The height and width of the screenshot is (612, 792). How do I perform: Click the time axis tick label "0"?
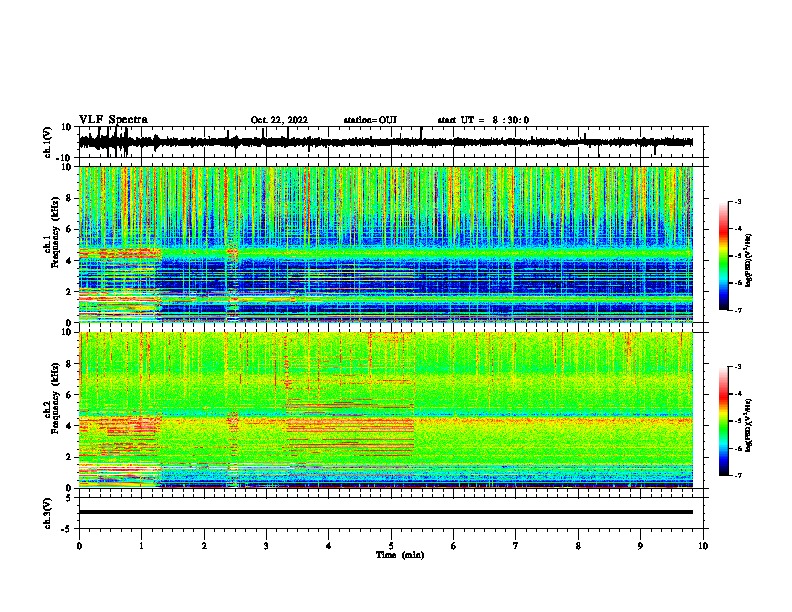tap(79, 546)
